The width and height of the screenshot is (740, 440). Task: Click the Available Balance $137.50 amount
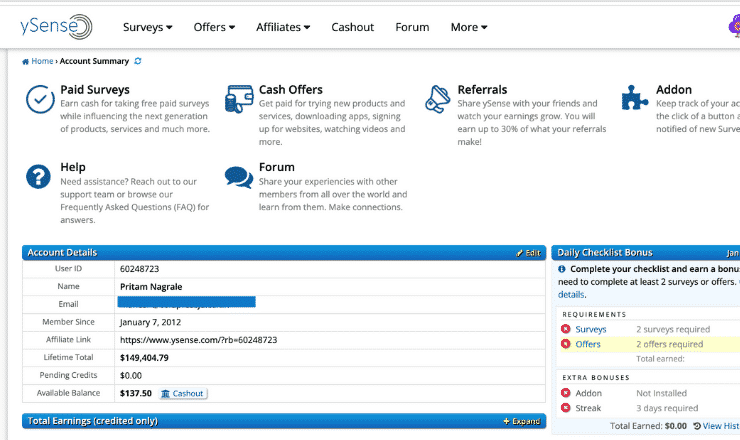[x=136, y=394]
